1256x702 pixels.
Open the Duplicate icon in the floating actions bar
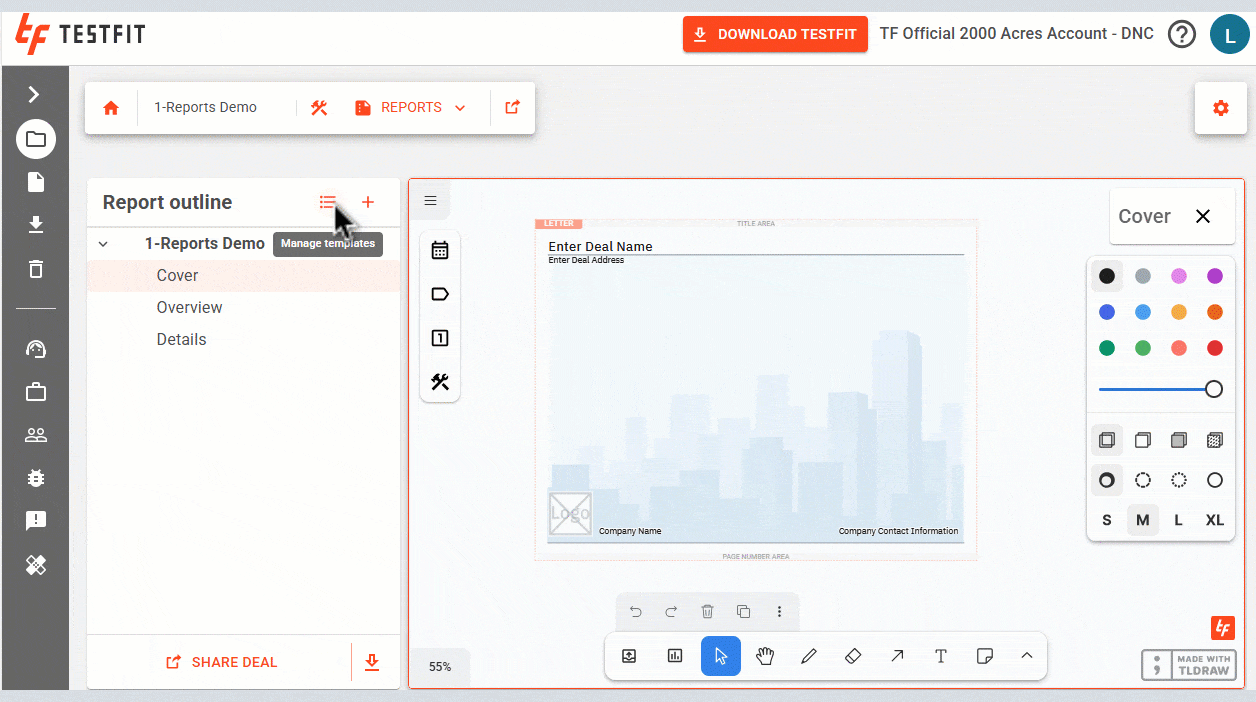point(743,611)
